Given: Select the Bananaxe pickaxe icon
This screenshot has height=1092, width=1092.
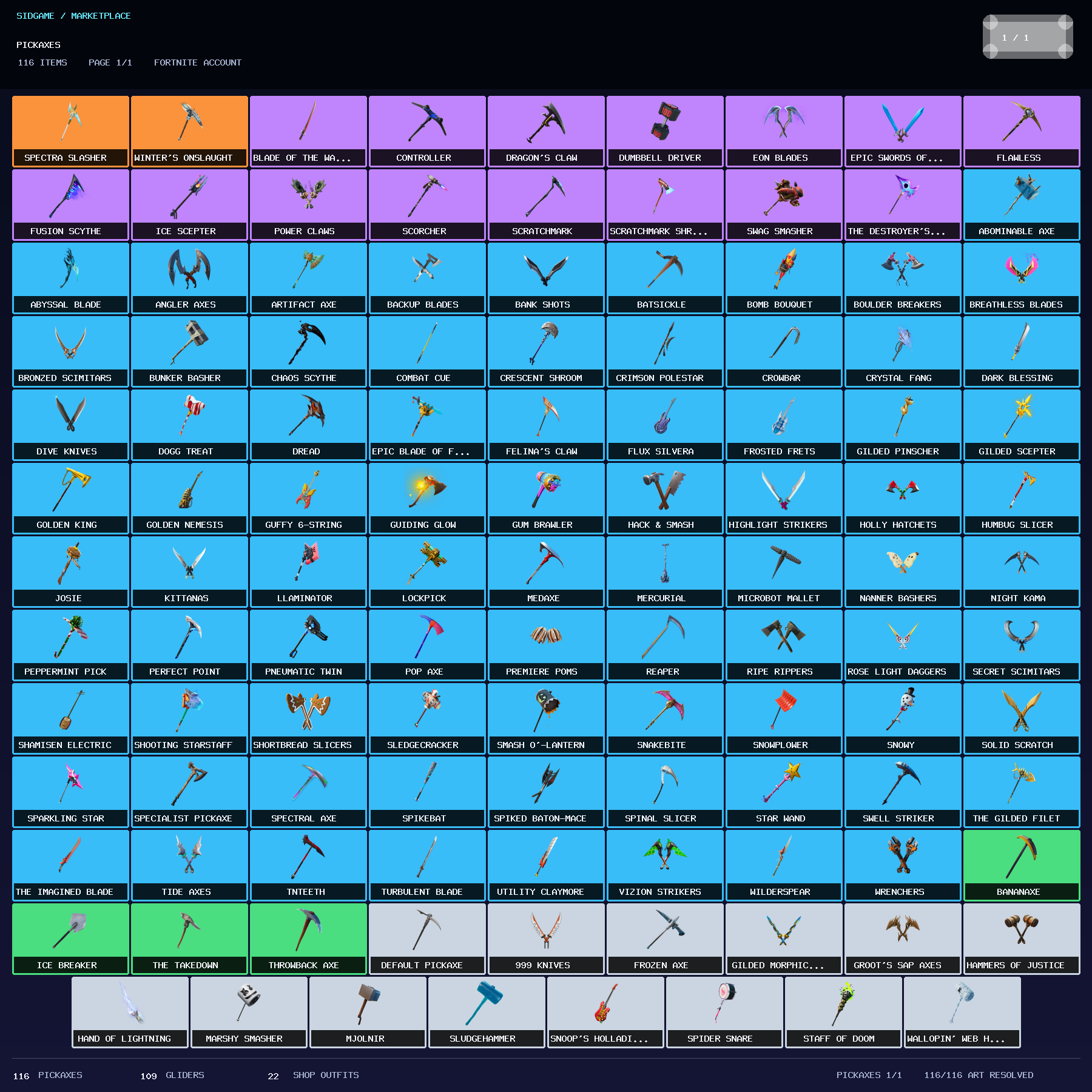Looking at the screenshot, I should (x=1022, y=855).
